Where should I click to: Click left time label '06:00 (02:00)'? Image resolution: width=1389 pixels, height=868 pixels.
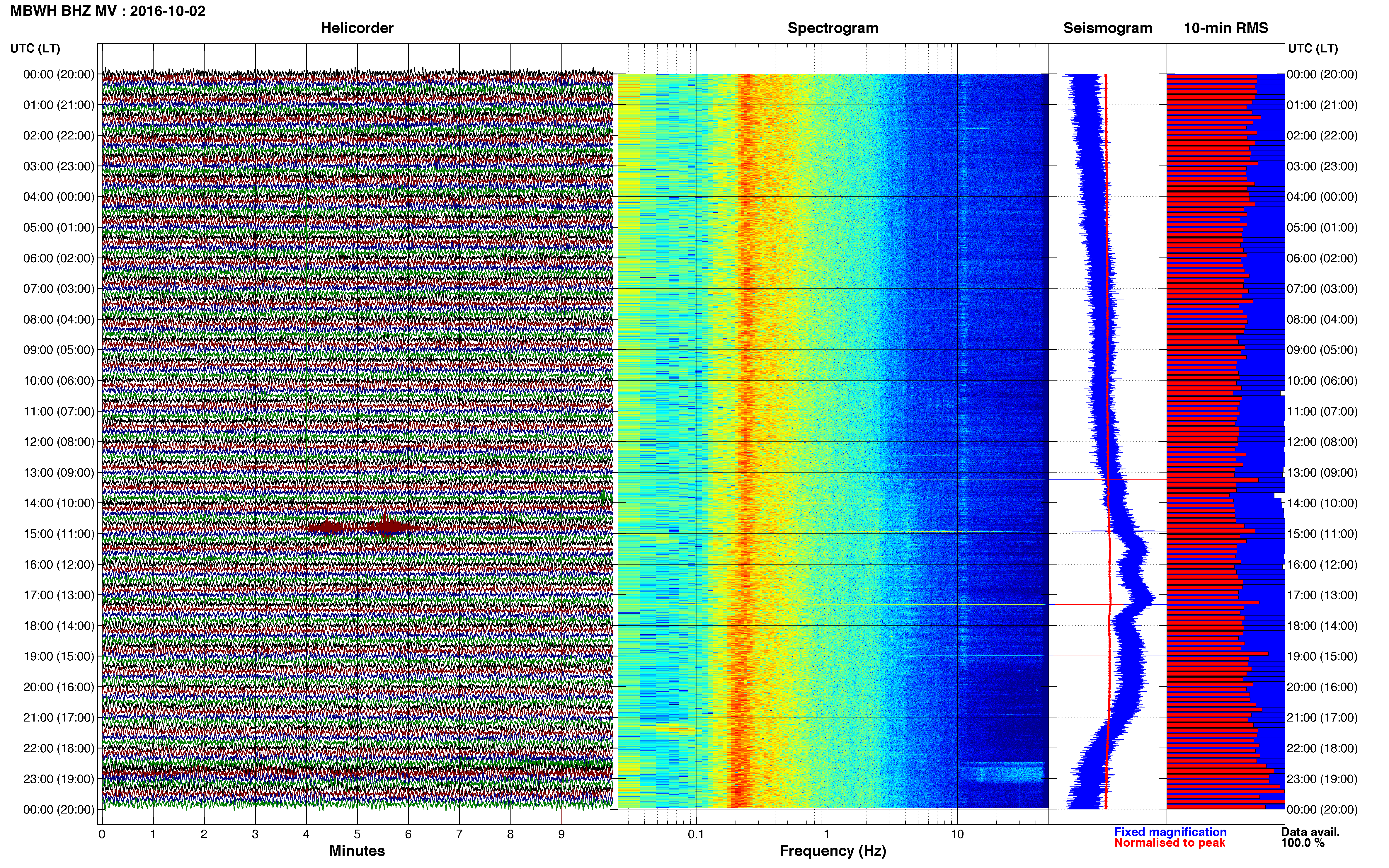59,258
